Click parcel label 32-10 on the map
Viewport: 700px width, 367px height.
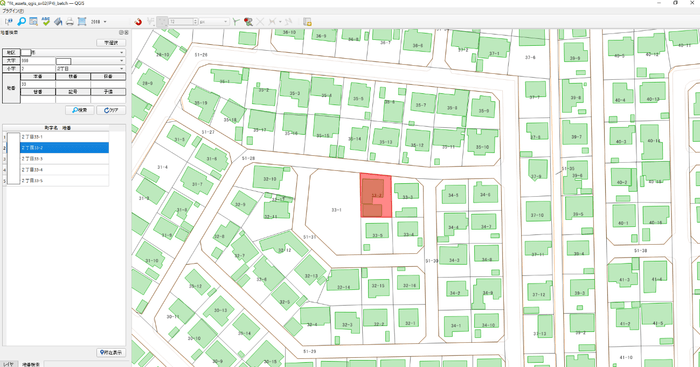pyautogui.click(x=269, y=179)
